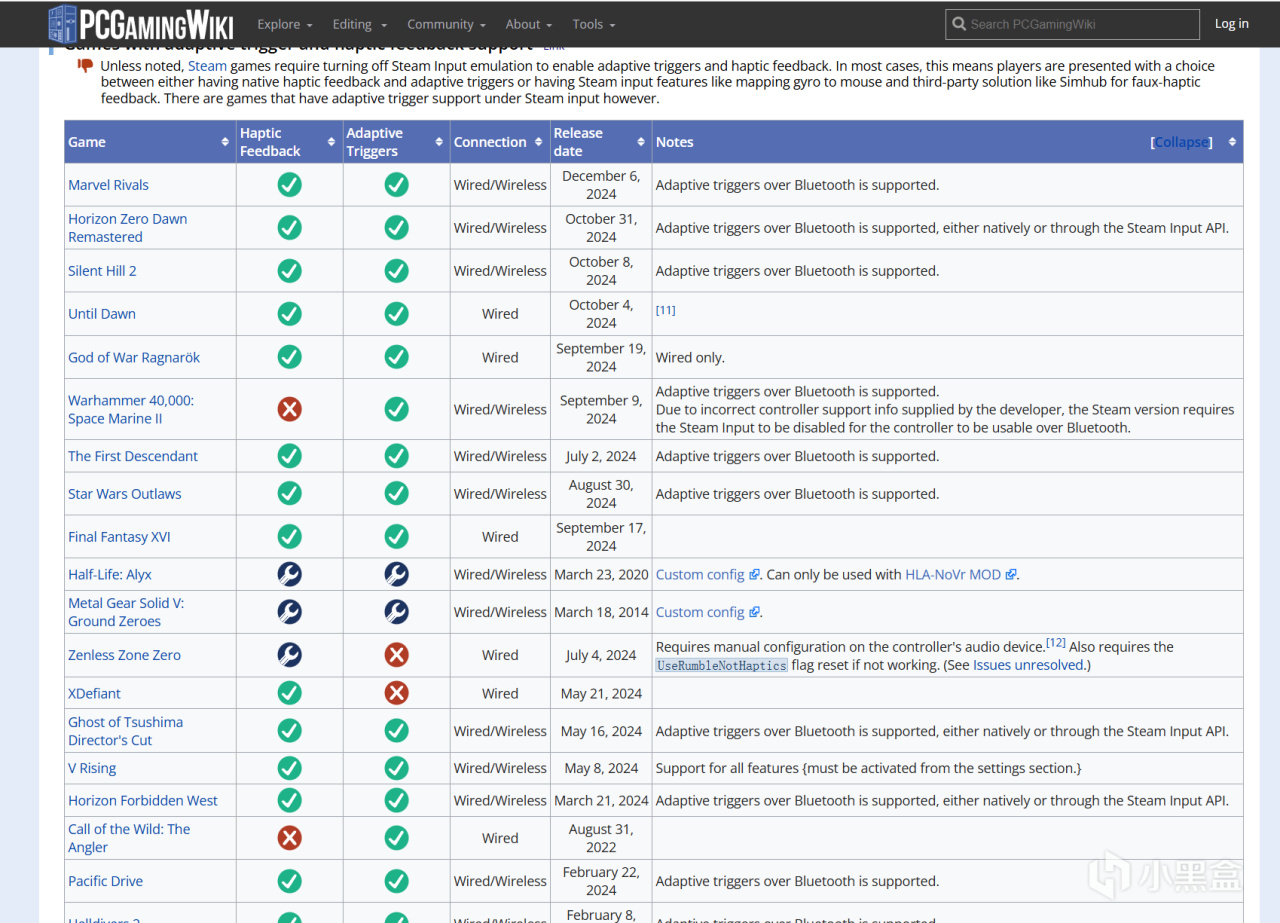Click Call of the Wild haptic red X icon

pos(290,838)
